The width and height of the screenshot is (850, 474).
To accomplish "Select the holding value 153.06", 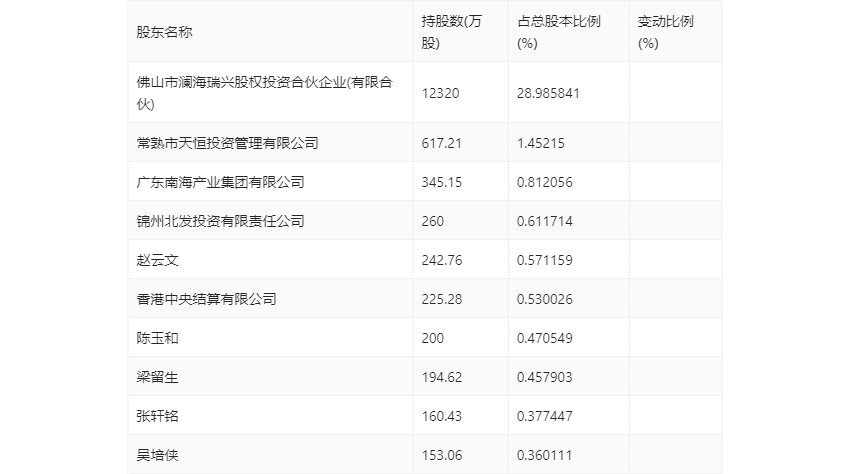I will click(441, 455).
